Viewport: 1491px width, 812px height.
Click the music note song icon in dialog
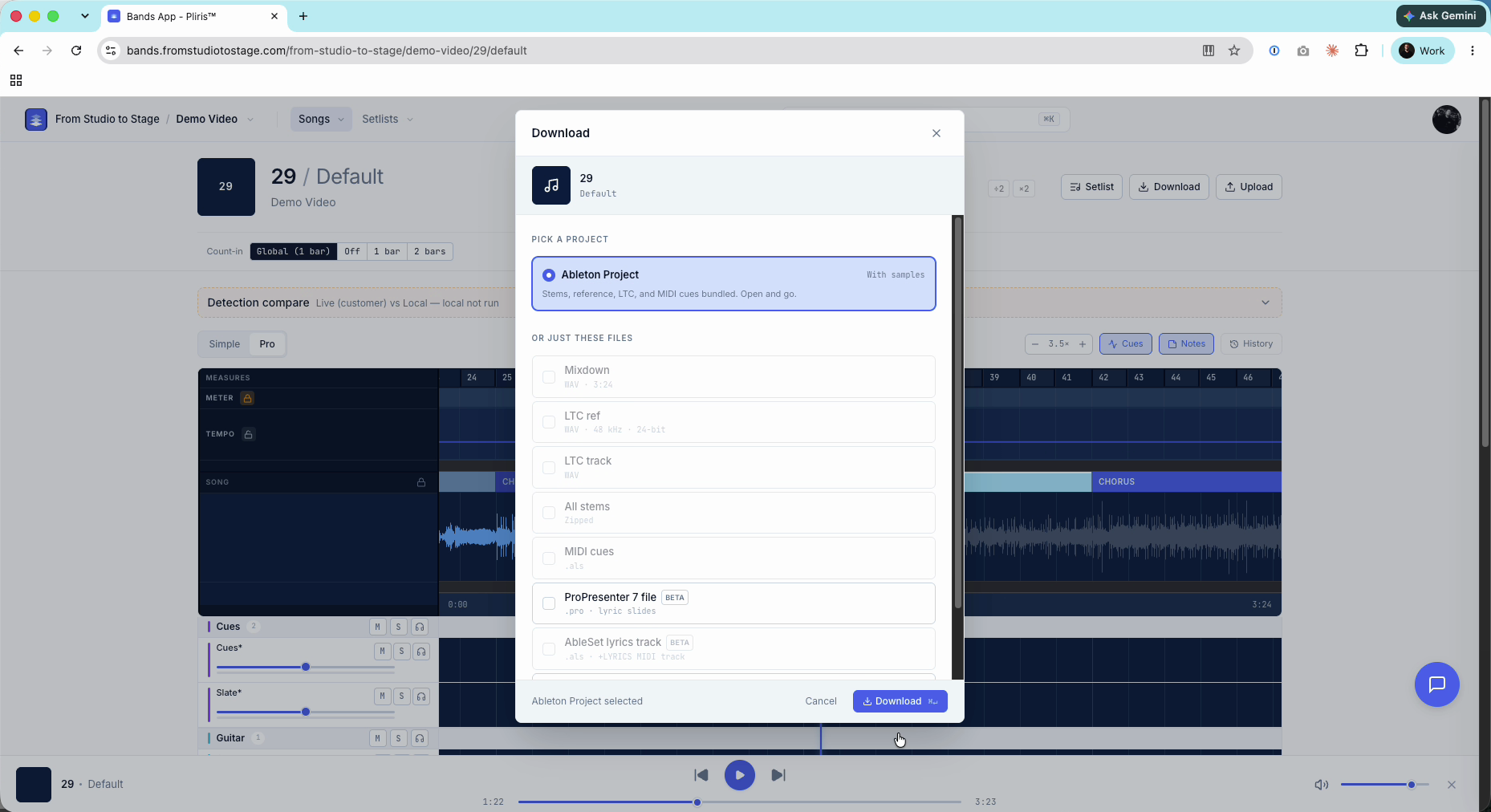point(551,185)
